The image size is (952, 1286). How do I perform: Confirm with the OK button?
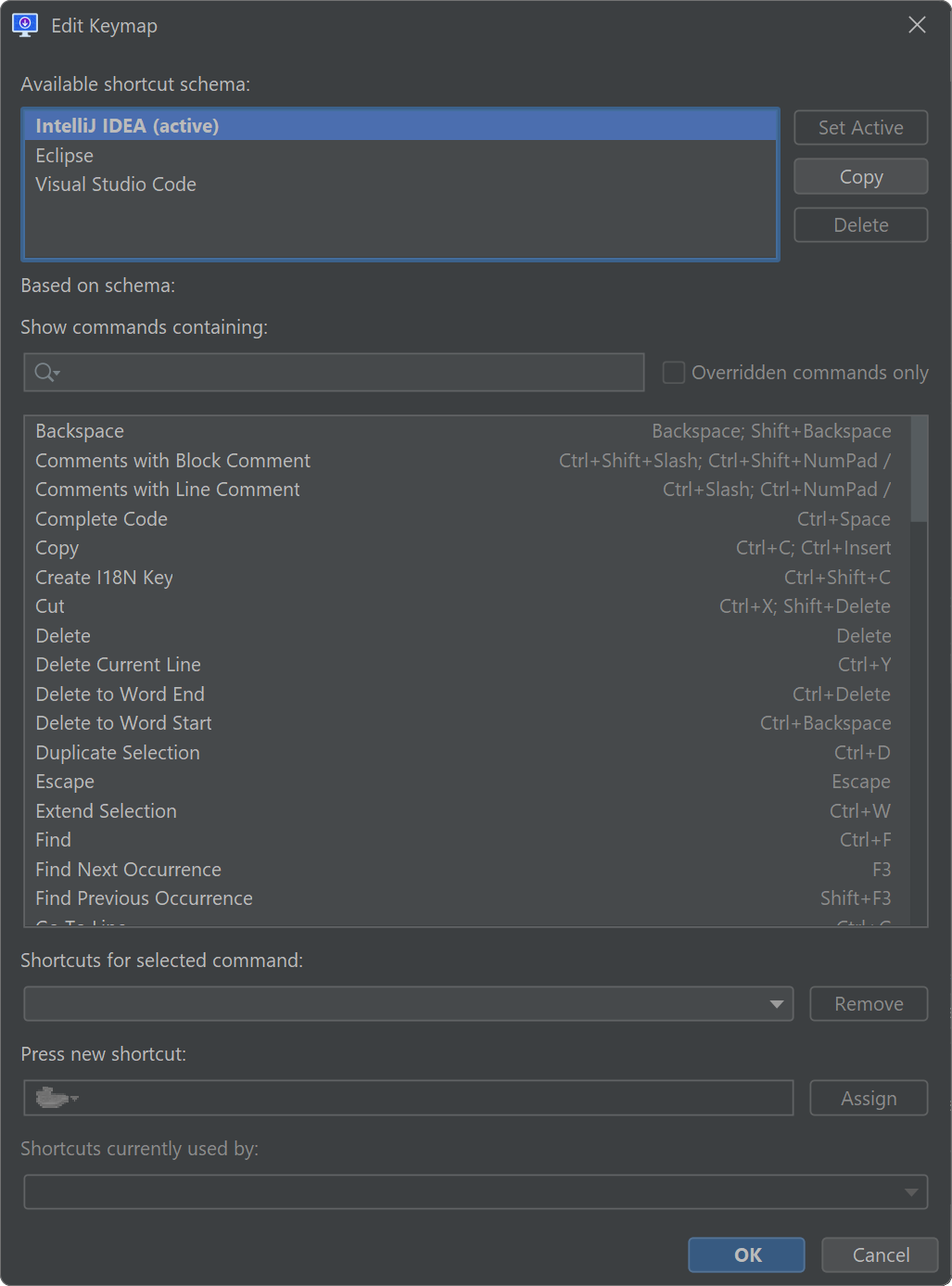click(747, 1255)
